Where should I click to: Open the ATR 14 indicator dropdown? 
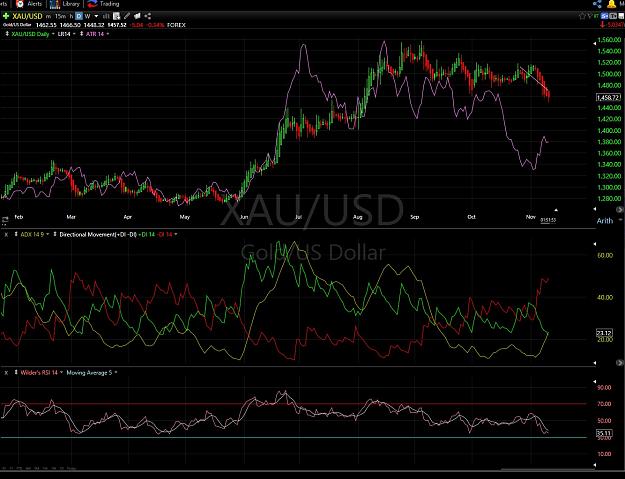click(108, 34)
